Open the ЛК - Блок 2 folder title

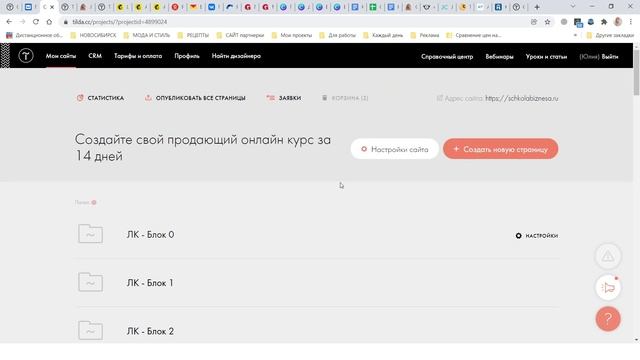point(150,331)
